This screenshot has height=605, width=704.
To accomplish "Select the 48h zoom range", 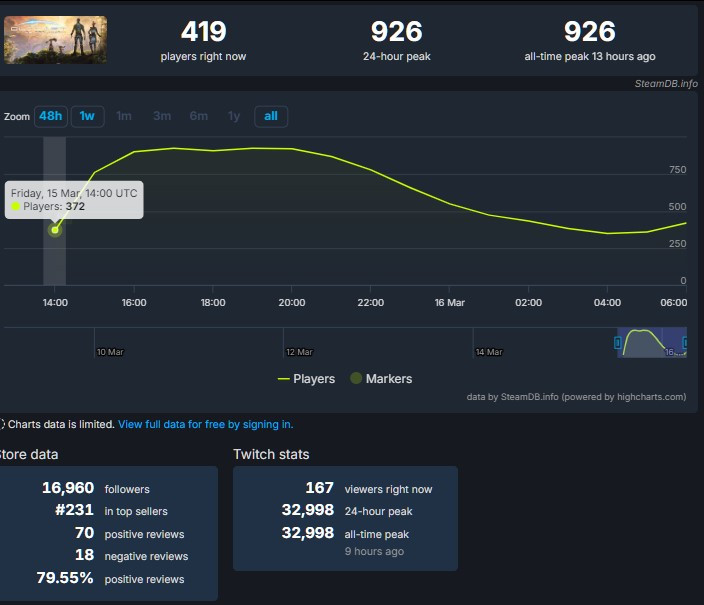I will 51,116.
